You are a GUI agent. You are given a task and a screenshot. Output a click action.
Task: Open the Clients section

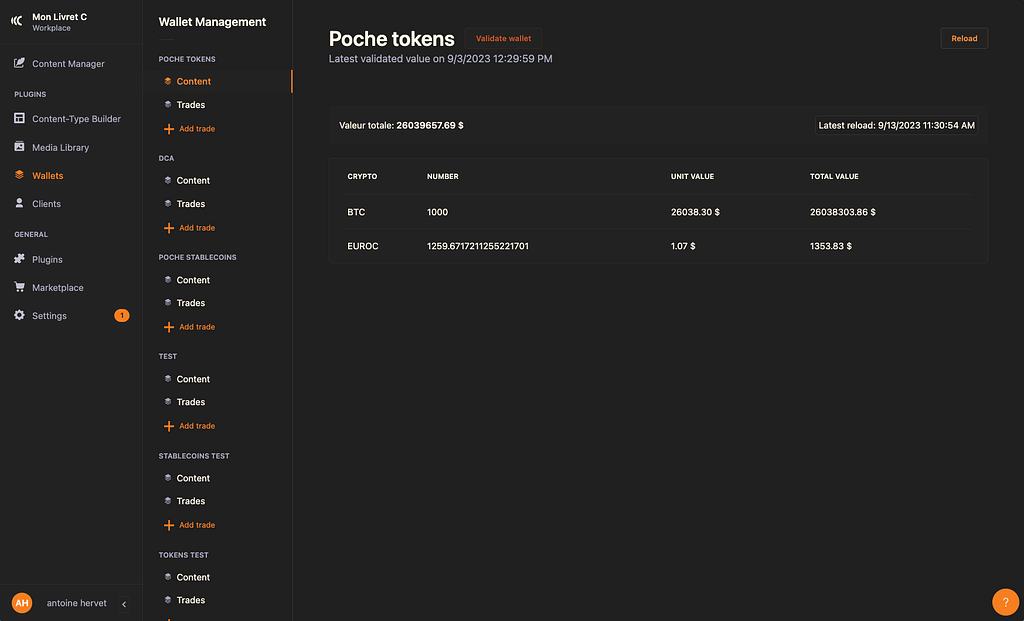click(x=47, y=203)
